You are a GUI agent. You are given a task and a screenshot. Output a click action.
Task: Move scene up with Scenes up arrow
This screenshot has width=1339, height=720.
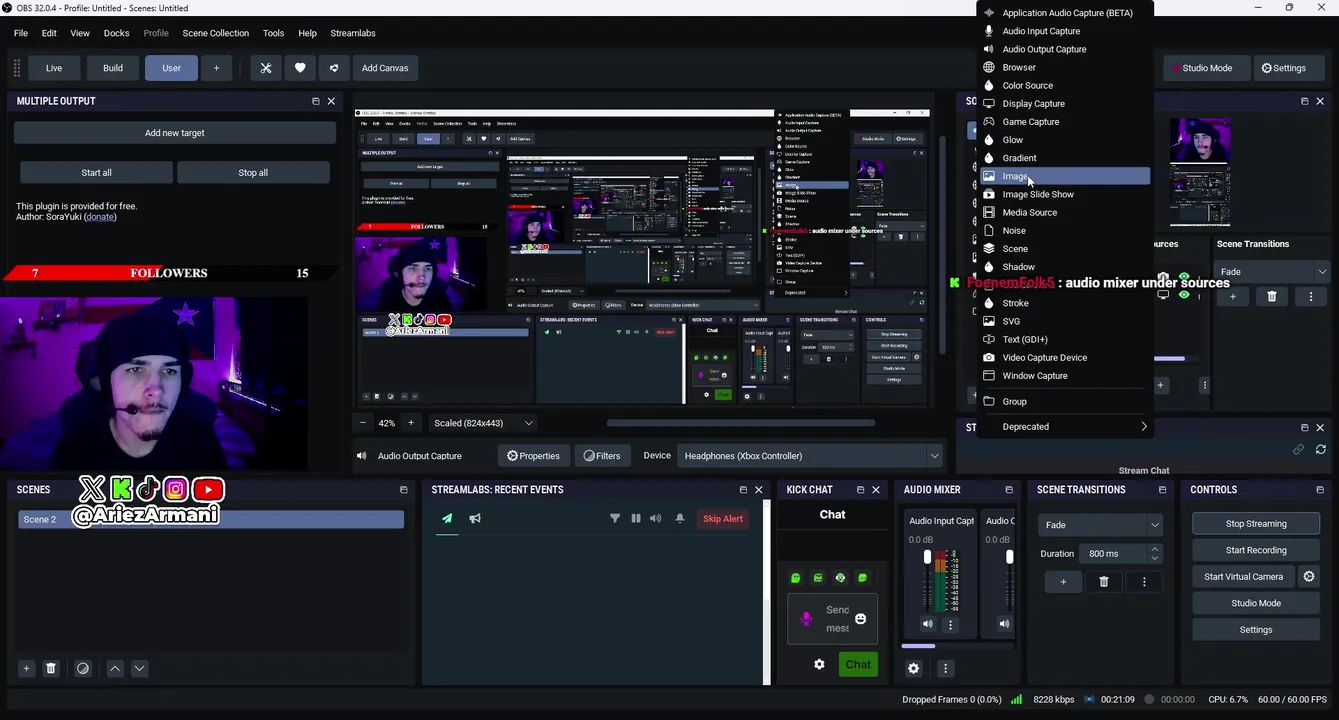pyautogui.click(x=115, y=668)
